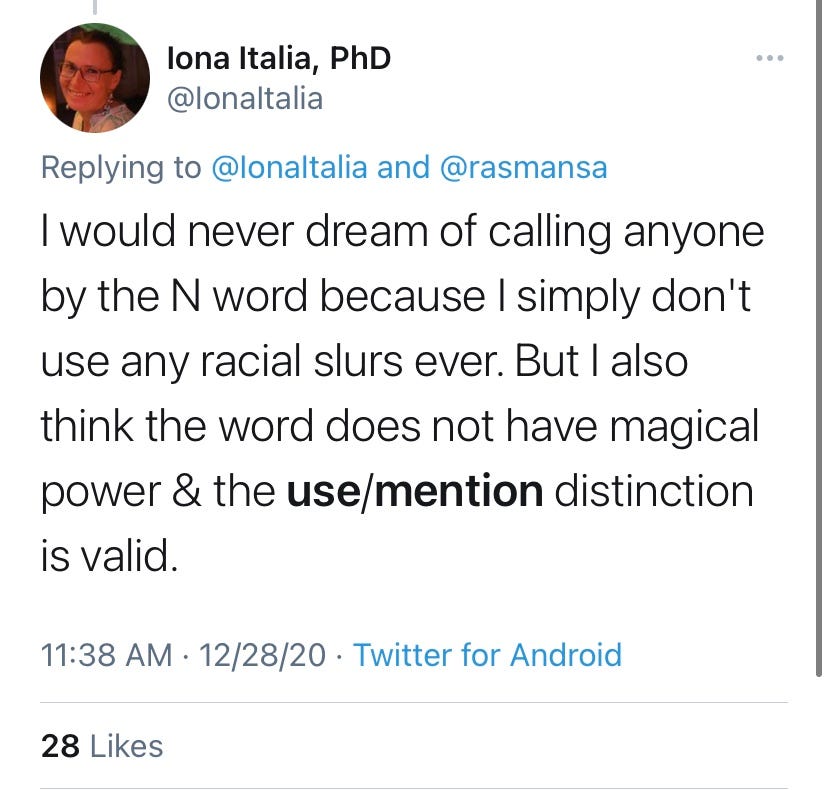Screen dimensions: 828x790
Task: Click the 11:38 AM timestamp
Action: coord(107,655)
